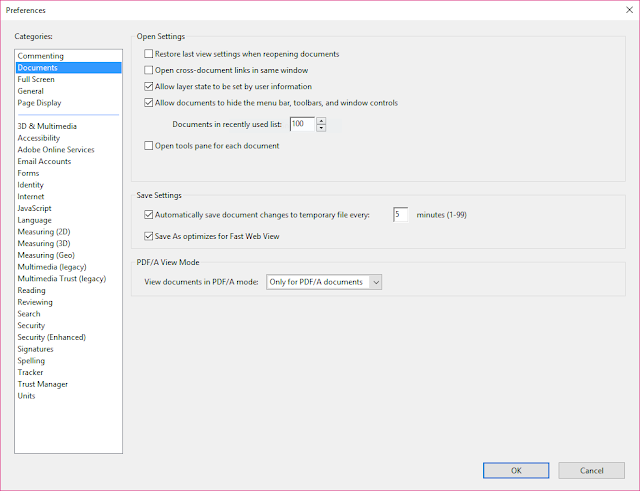
Task: Close the Preferences dialog
Action: pyautogui.click(x=629, y=10)
